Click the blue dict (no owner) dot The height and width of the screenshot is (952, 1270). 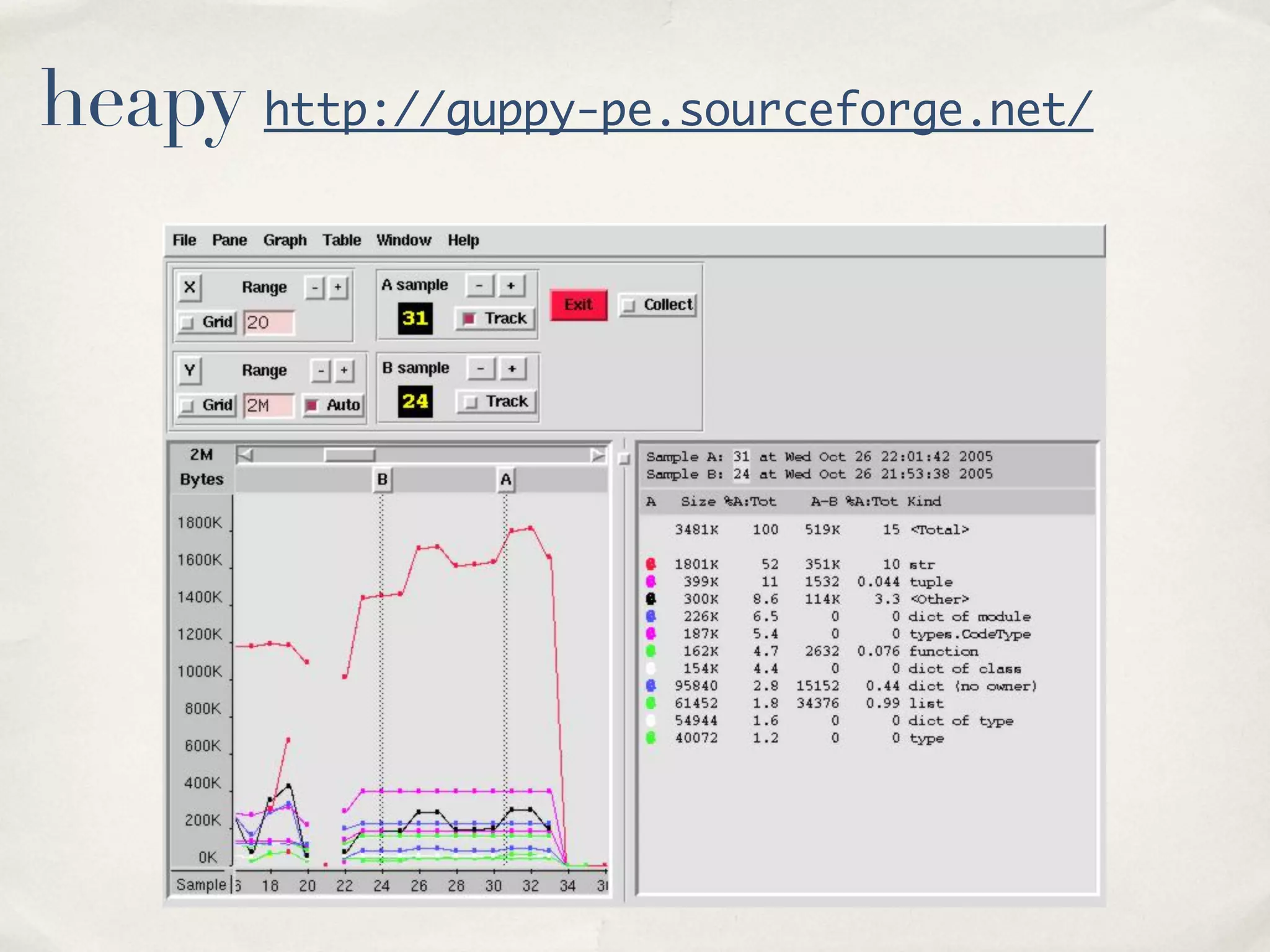coord(651,685)
